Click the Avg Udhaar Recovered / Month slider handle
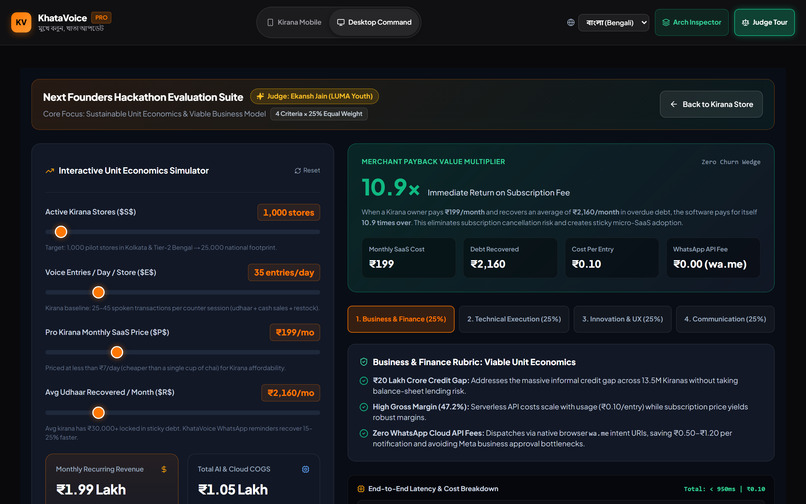Viewport: 806px width, 504px height. pyautogui.click(x=98, y=412)
